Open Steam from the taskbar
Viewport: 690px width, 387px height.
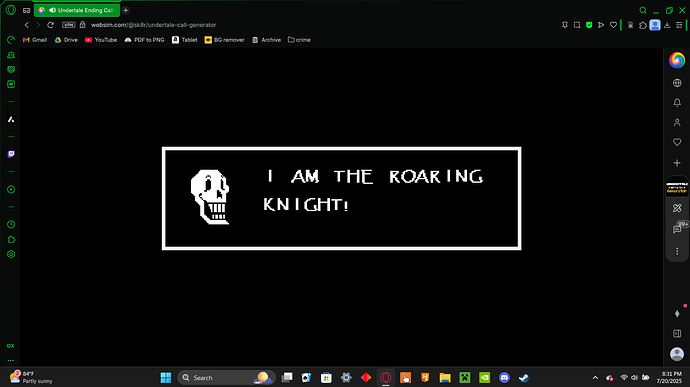pyautogui.click(x=524, y=377)
